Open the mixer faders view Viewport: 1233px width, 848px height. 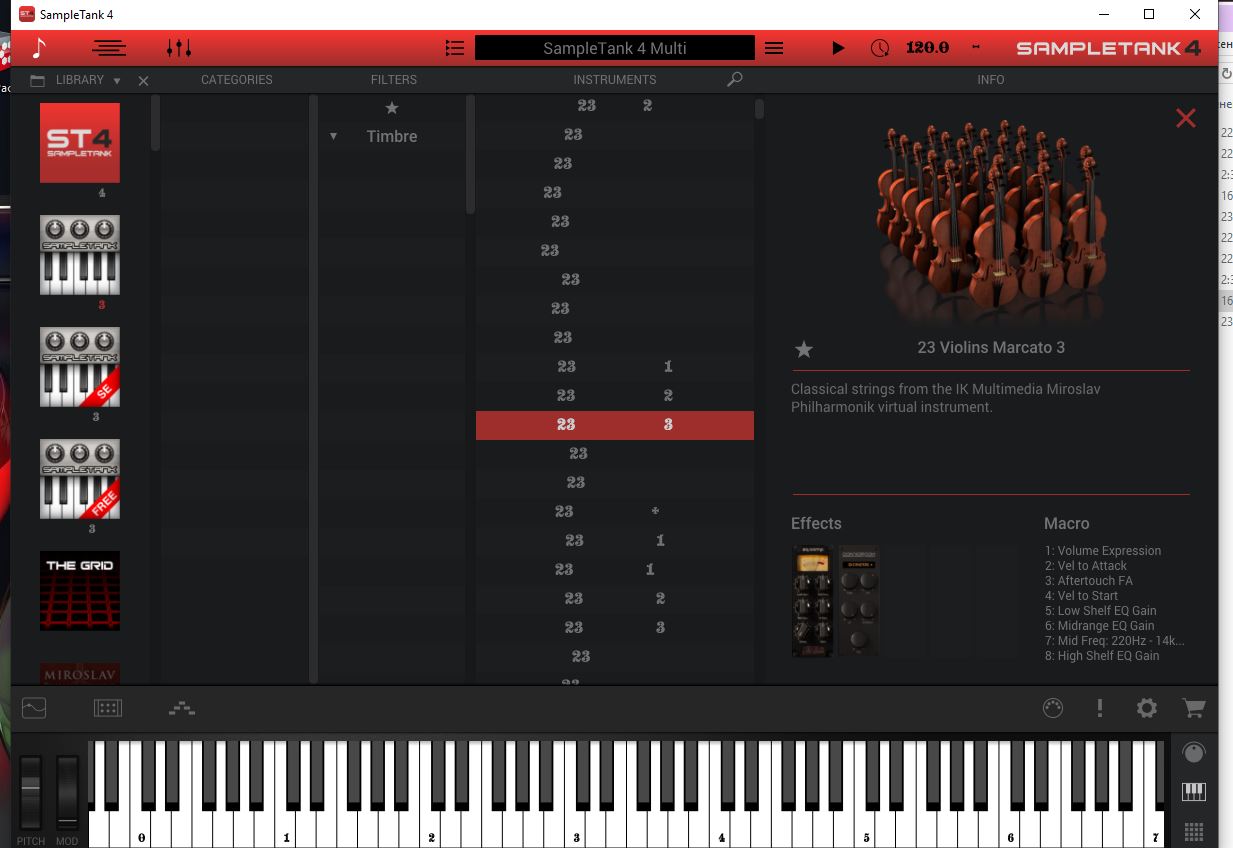pyautogui.click(x=179, y=47)
